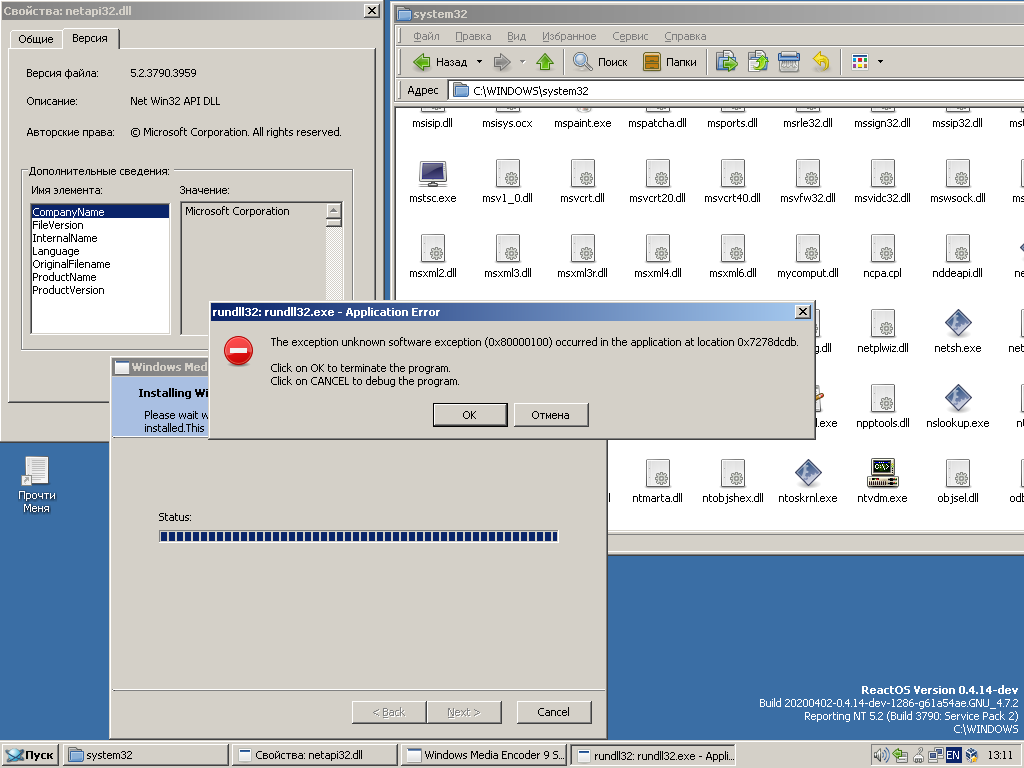Click the volume speaker tray icon
Viewport: 1024px width, 768px height.
pos(881,756)
